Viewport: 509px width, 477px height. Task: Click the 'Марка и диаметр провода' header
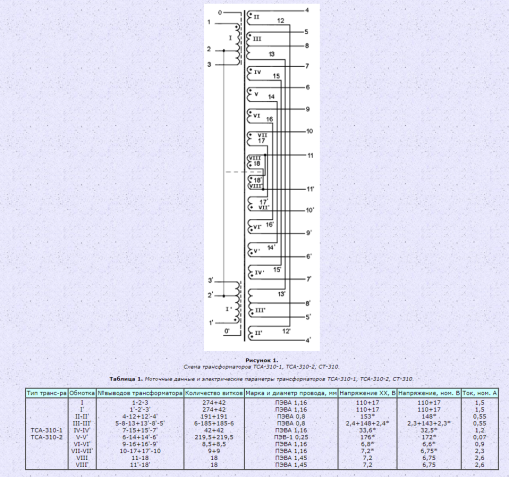[291, 393]
